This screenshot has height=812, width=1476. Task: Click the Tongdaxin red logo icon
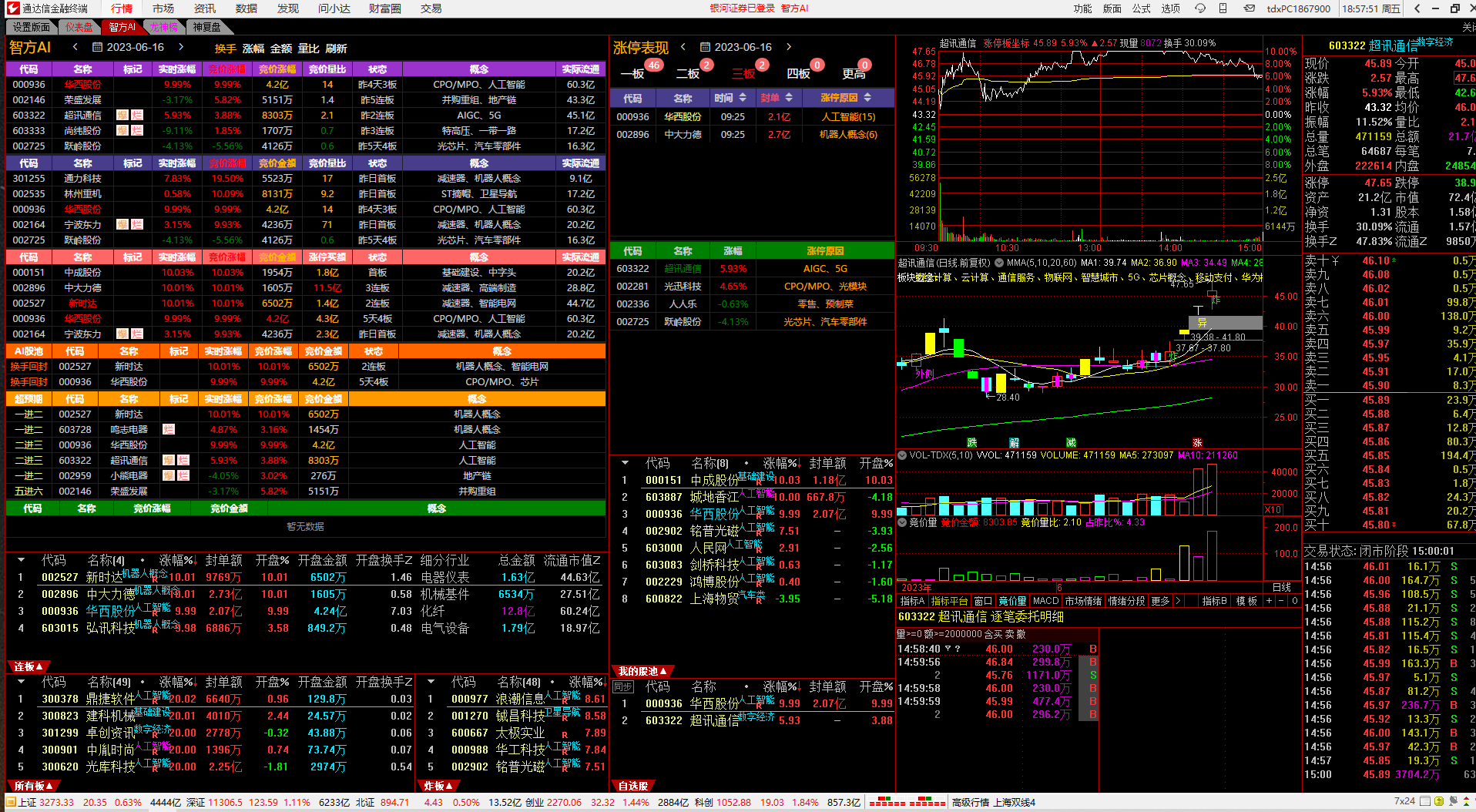(12, 8)
